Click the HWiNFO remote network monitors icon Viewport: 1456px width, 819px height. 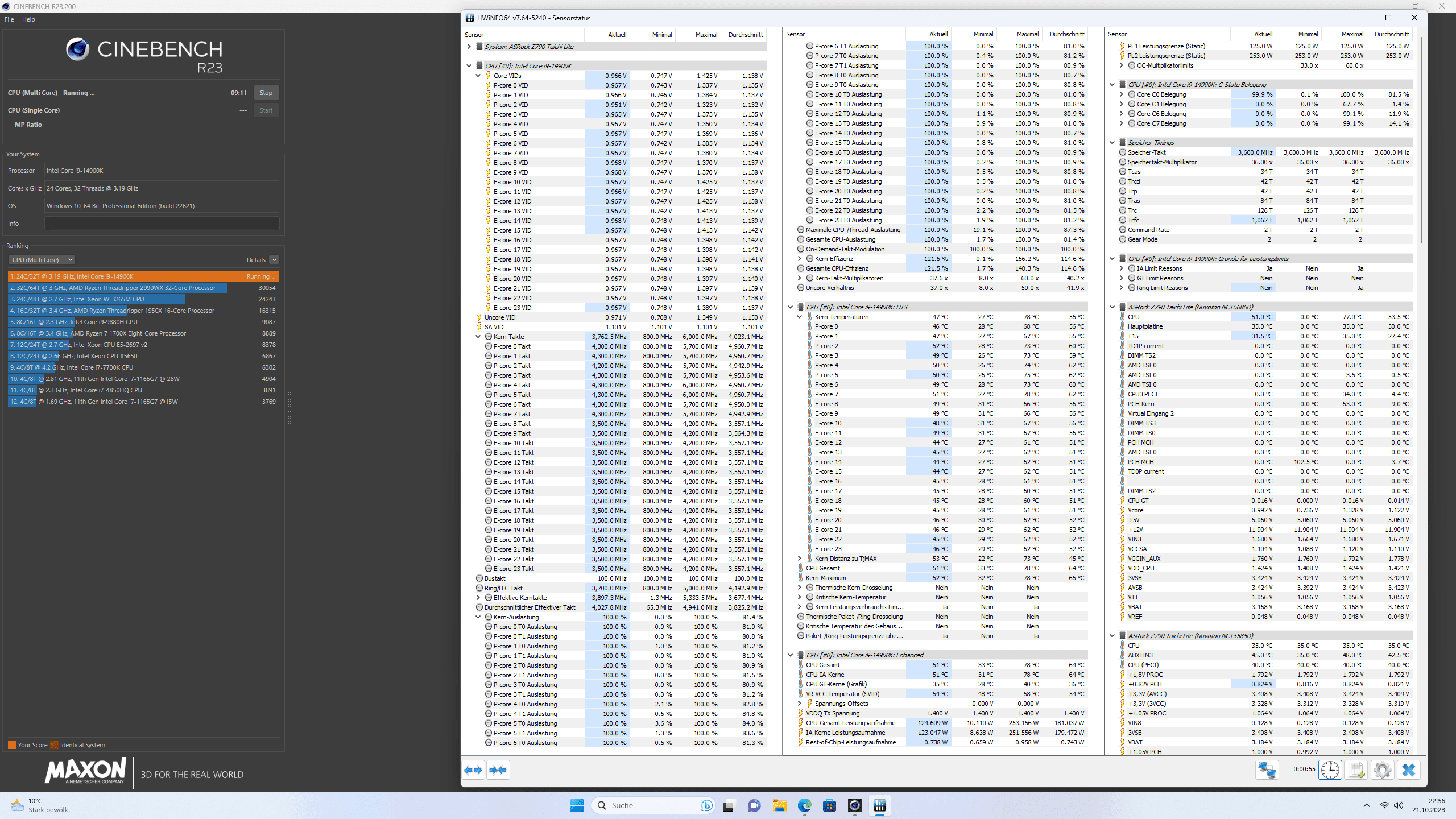1267,770
